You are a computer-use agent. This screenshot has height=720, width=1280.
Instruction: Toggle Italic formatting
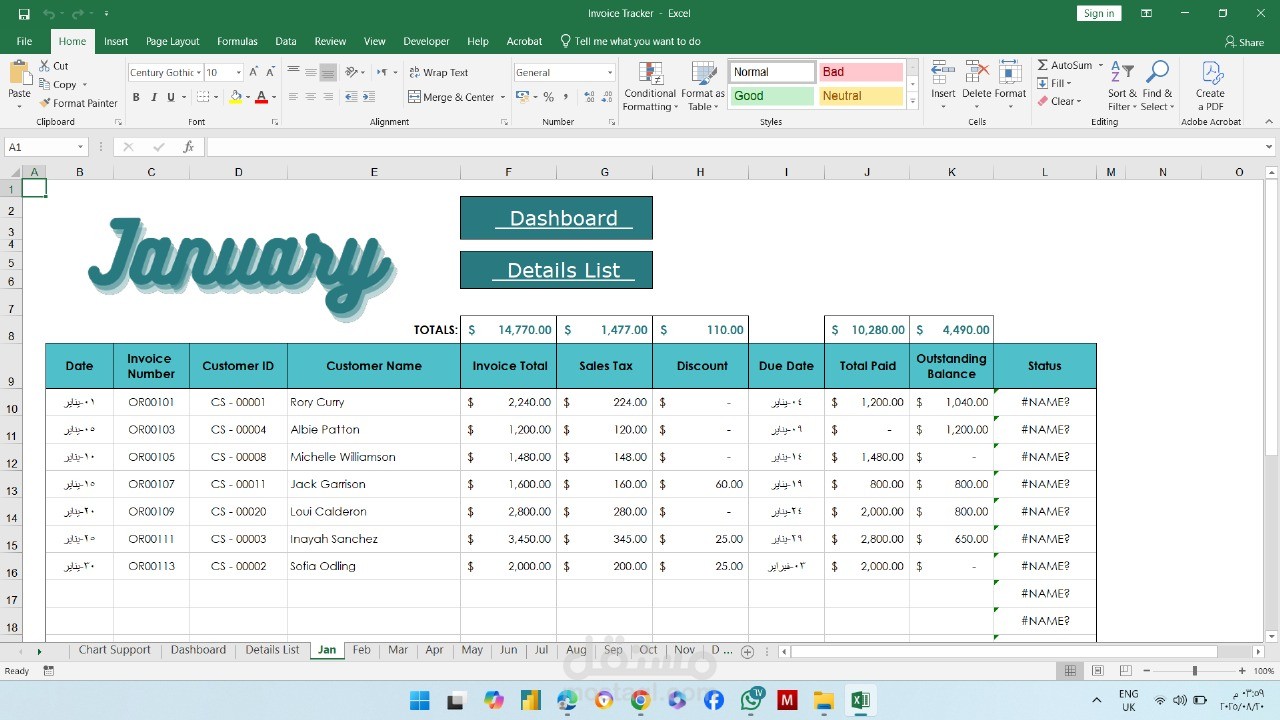point(153,97)
